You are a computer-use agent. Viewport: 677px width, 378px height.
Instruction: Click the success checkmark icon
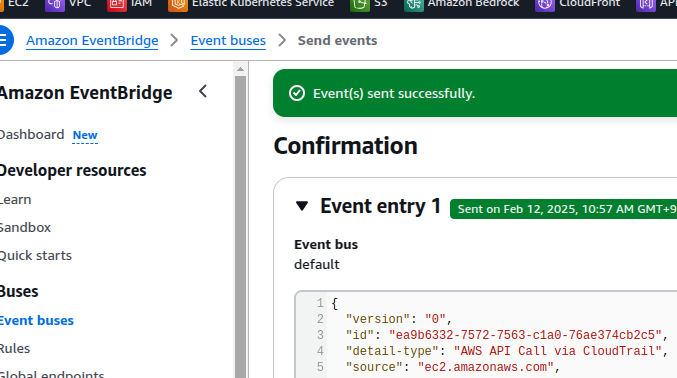pos(297,93)
